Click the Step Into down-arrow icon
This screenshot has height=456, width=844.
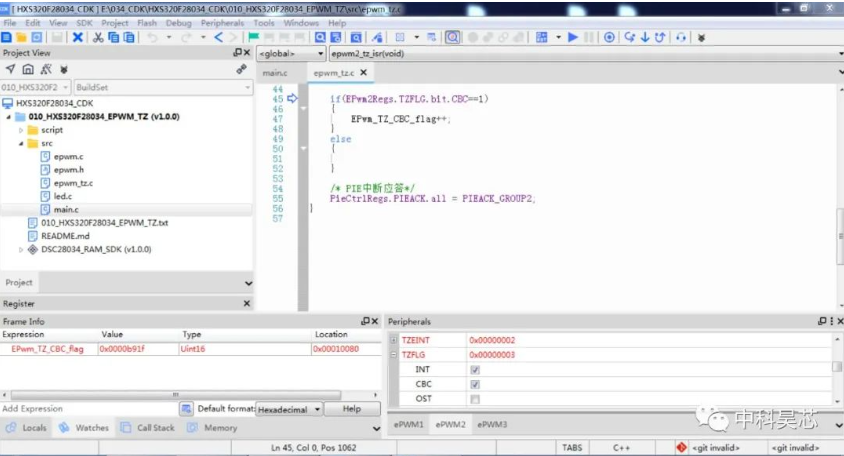tap(645, 37)
